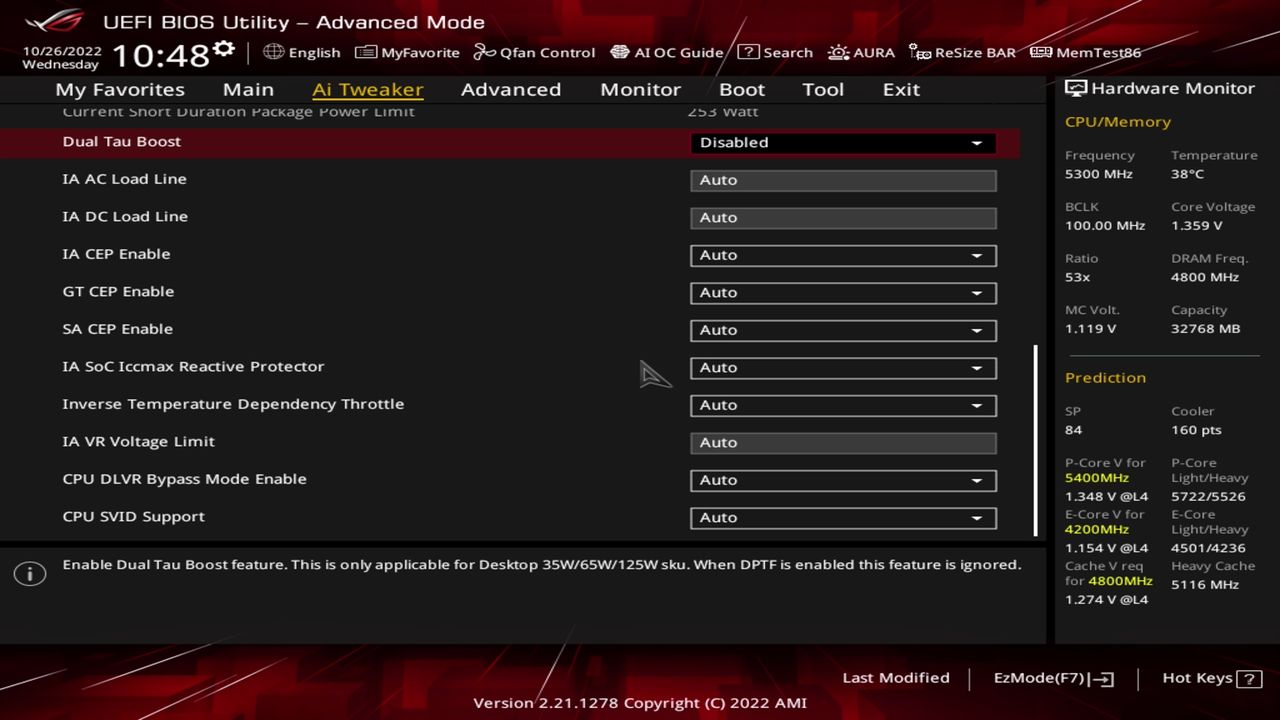Open Qfan Control fan icon
This screenshot has height=720, width=1280.
[485, 52]
